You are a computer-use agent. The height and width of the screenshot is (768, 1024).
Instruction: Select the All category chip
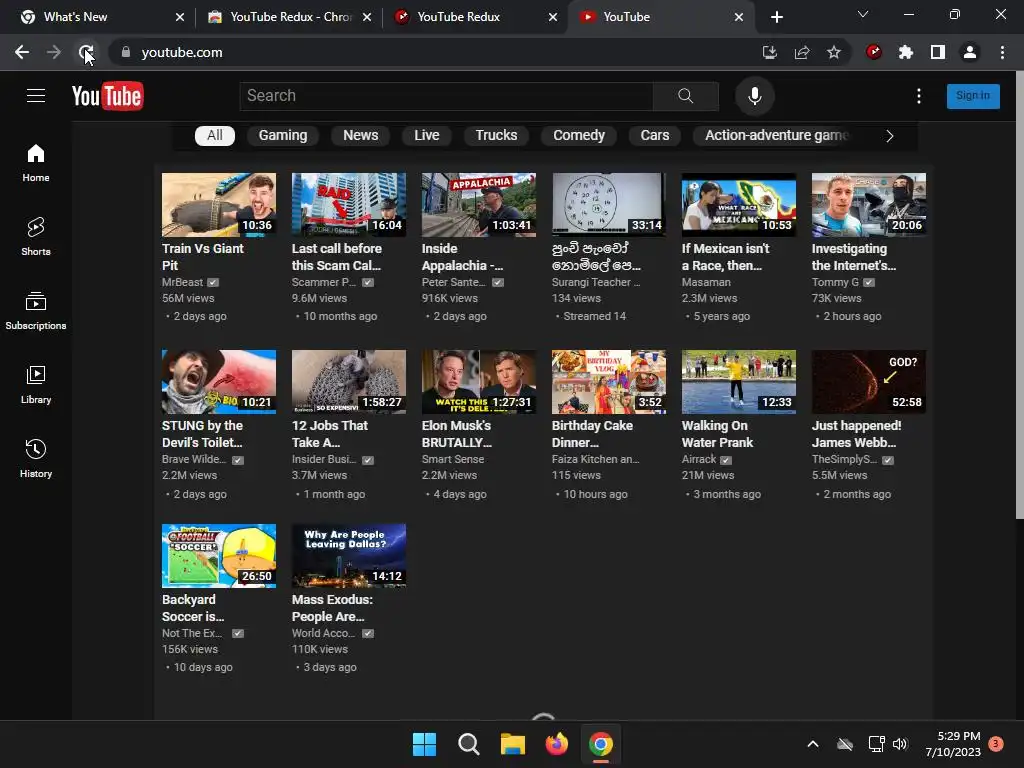[x=215, y=135]
